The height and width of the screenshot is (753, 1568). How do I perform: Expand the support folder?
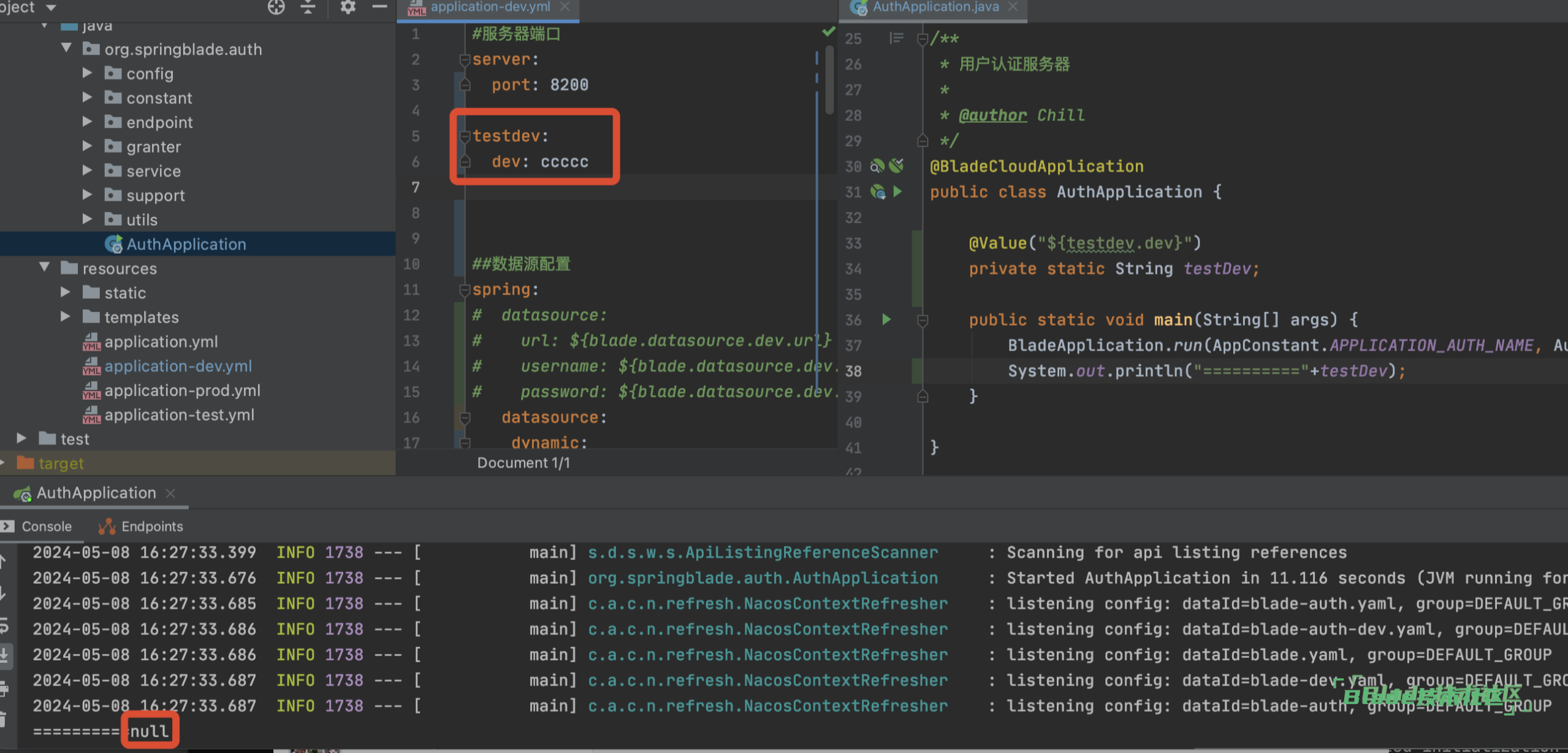coord(87,194)
